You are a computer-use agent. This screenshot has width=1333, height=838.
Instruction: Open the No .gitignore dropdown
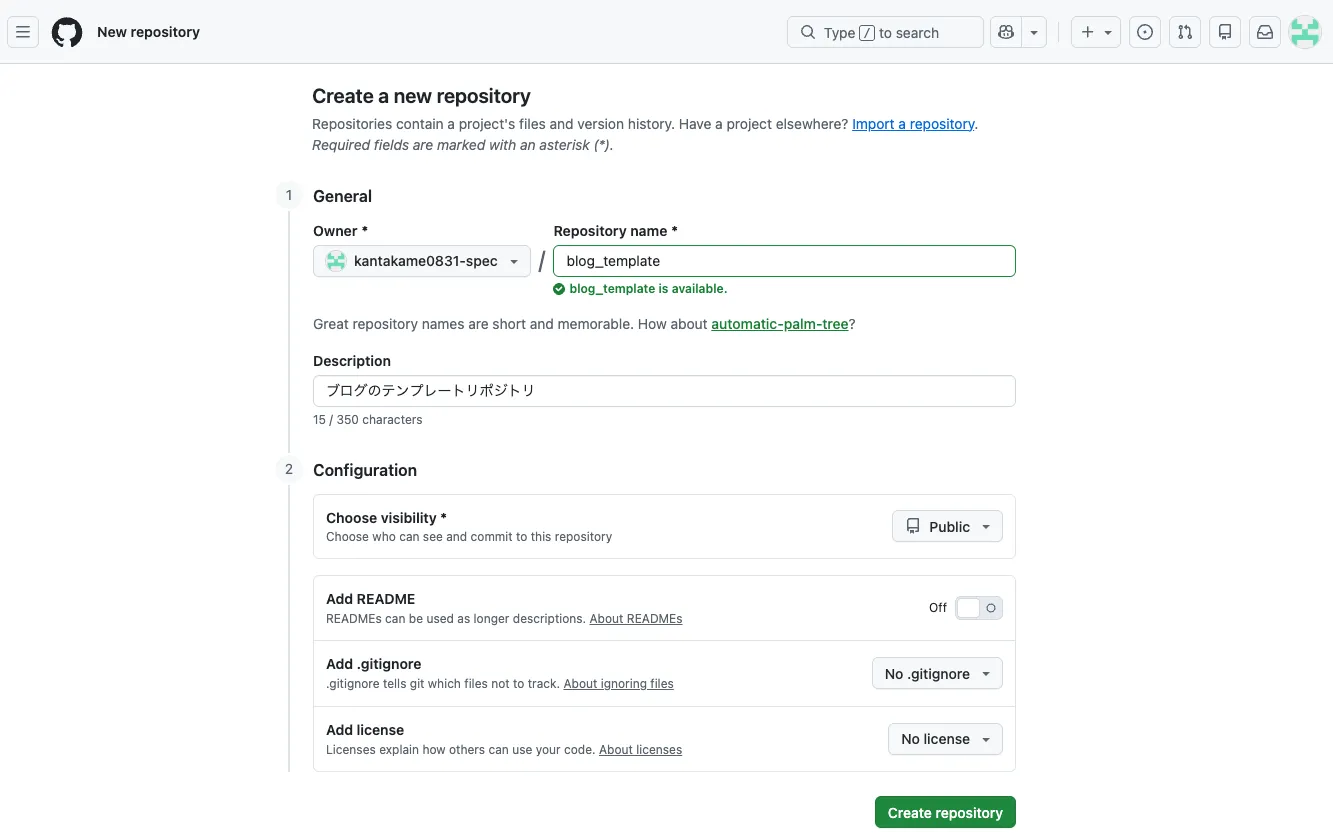coord(937,674)
